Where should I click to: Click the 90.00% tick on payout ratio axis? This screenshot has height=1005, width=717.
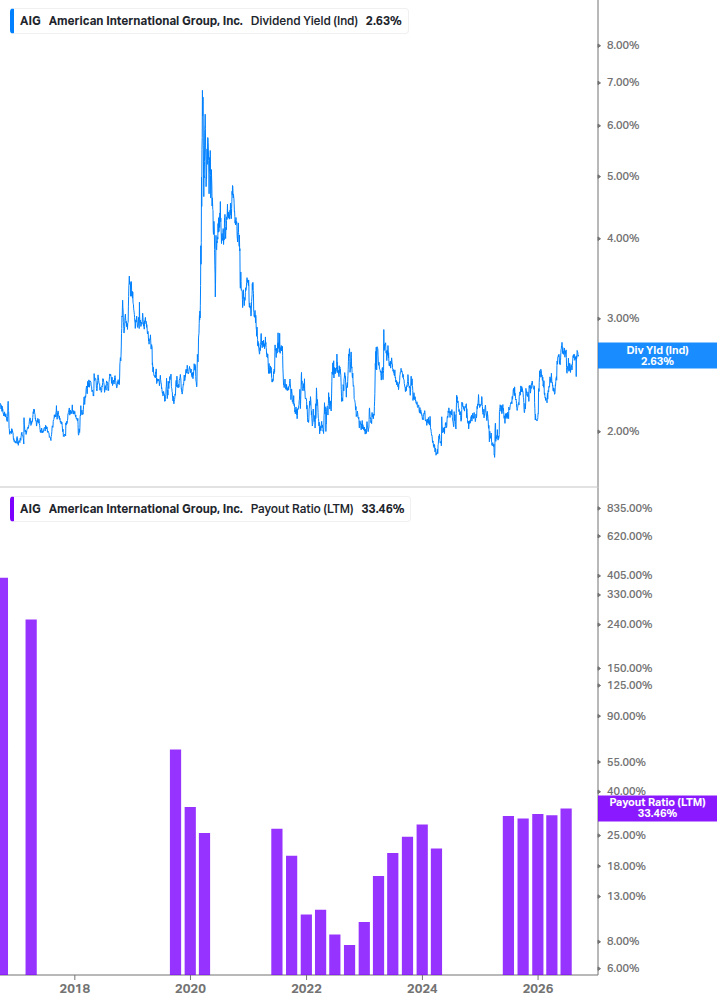pos(626,717)
